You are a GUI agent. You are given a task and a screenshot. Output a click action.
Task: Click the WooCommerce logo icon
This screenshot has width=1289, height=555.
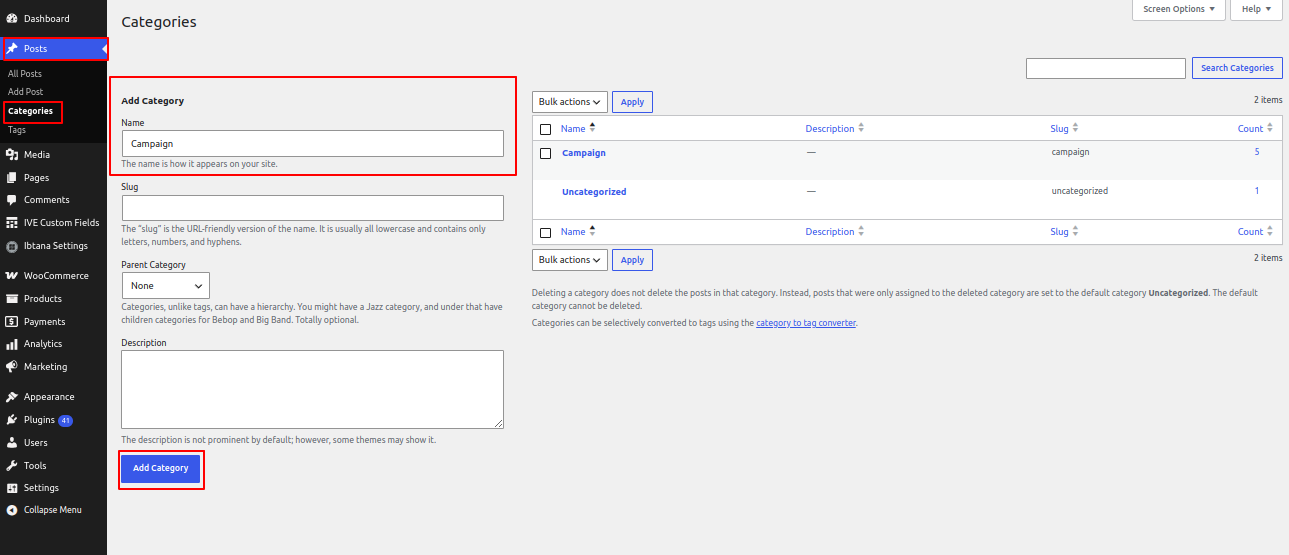pos(12,276)
